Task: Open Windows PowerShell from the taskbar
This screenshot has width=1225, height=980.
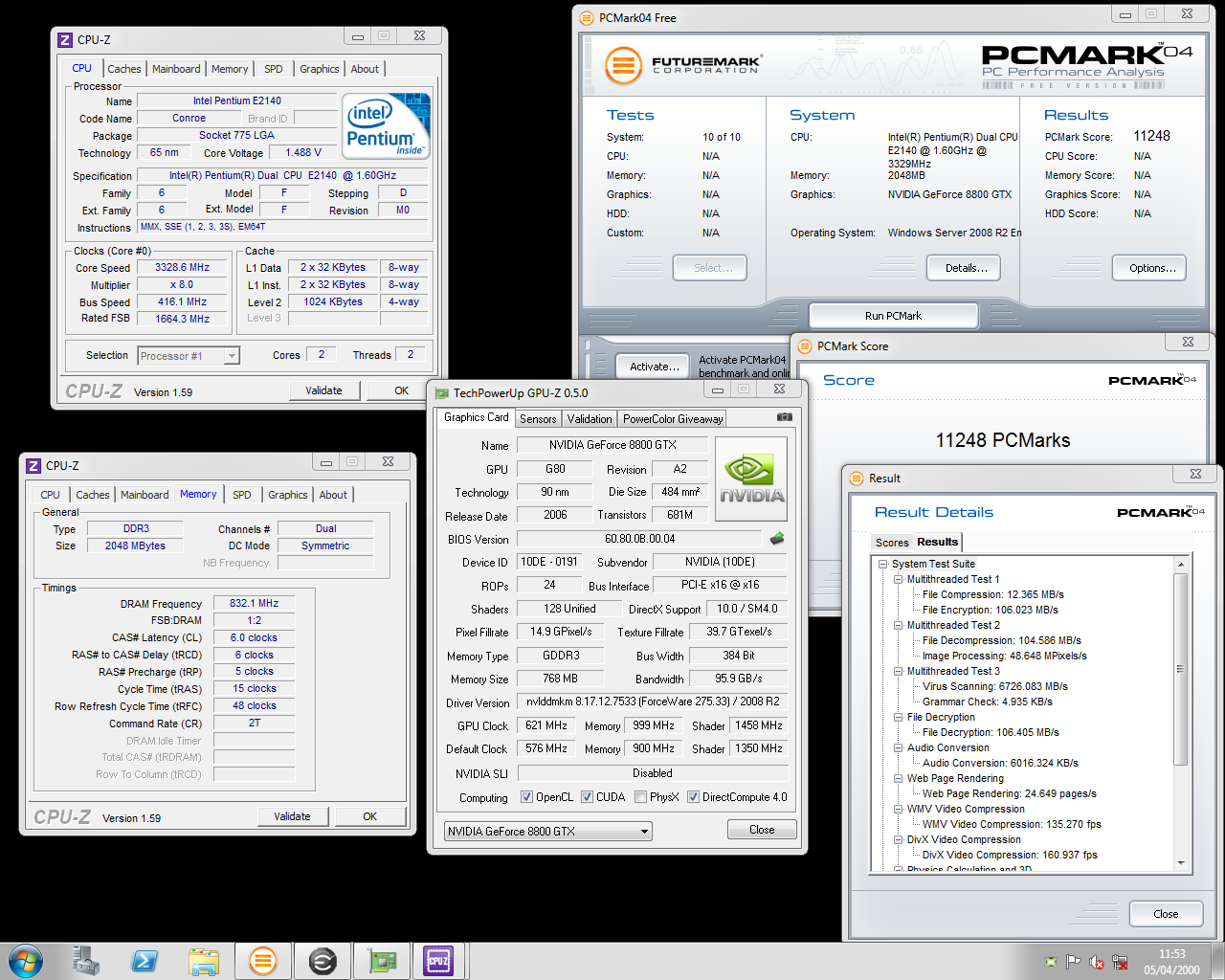Action: (x=145, y=961)
